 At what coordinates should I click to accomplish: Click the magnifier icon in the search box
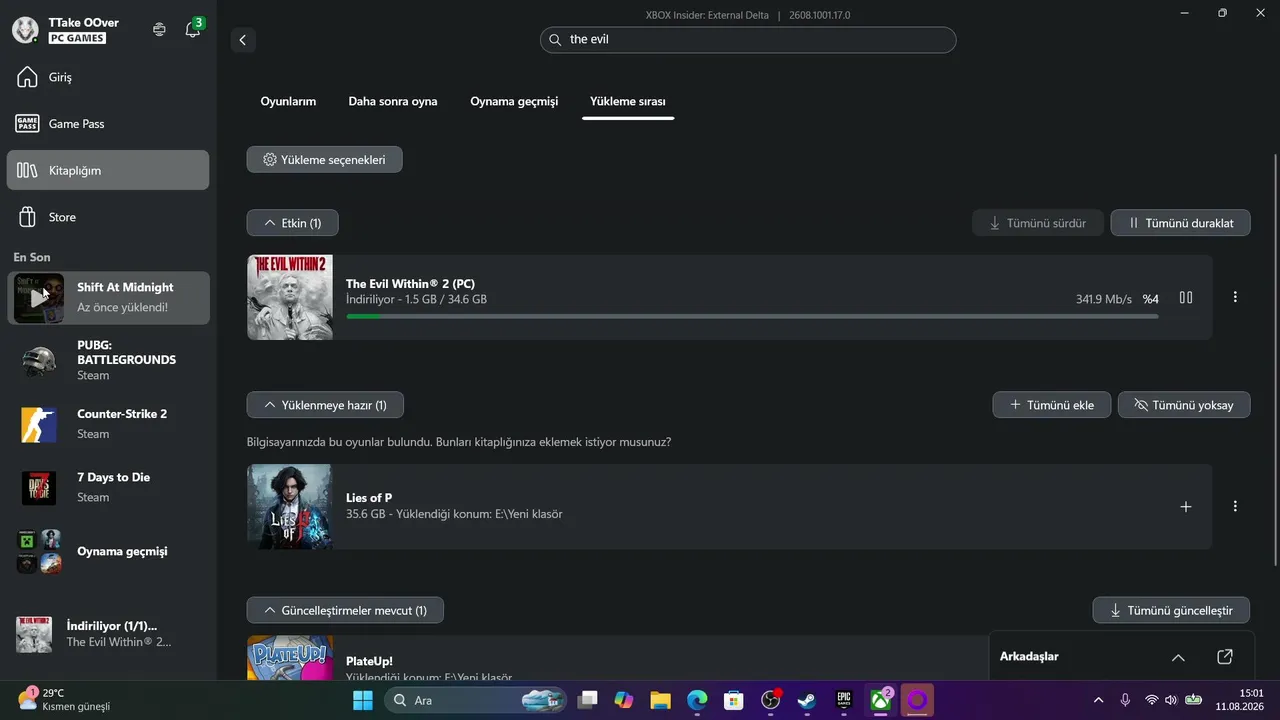555,40
